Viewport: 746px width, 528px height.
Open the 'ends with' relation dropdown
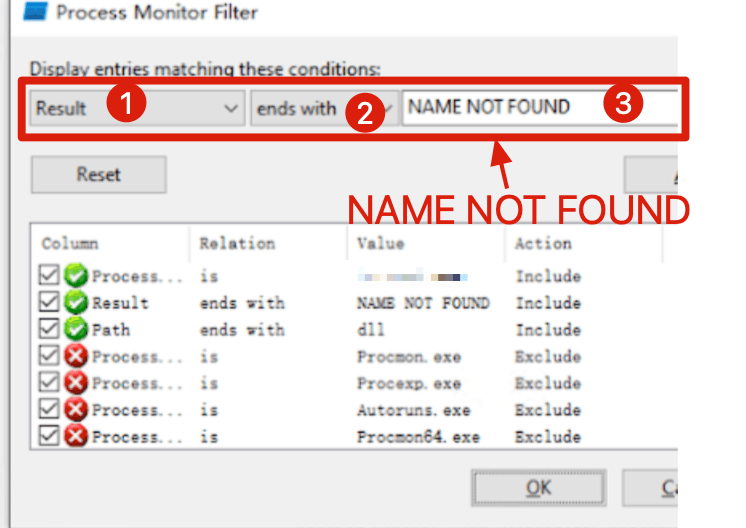tap(324, 108)
